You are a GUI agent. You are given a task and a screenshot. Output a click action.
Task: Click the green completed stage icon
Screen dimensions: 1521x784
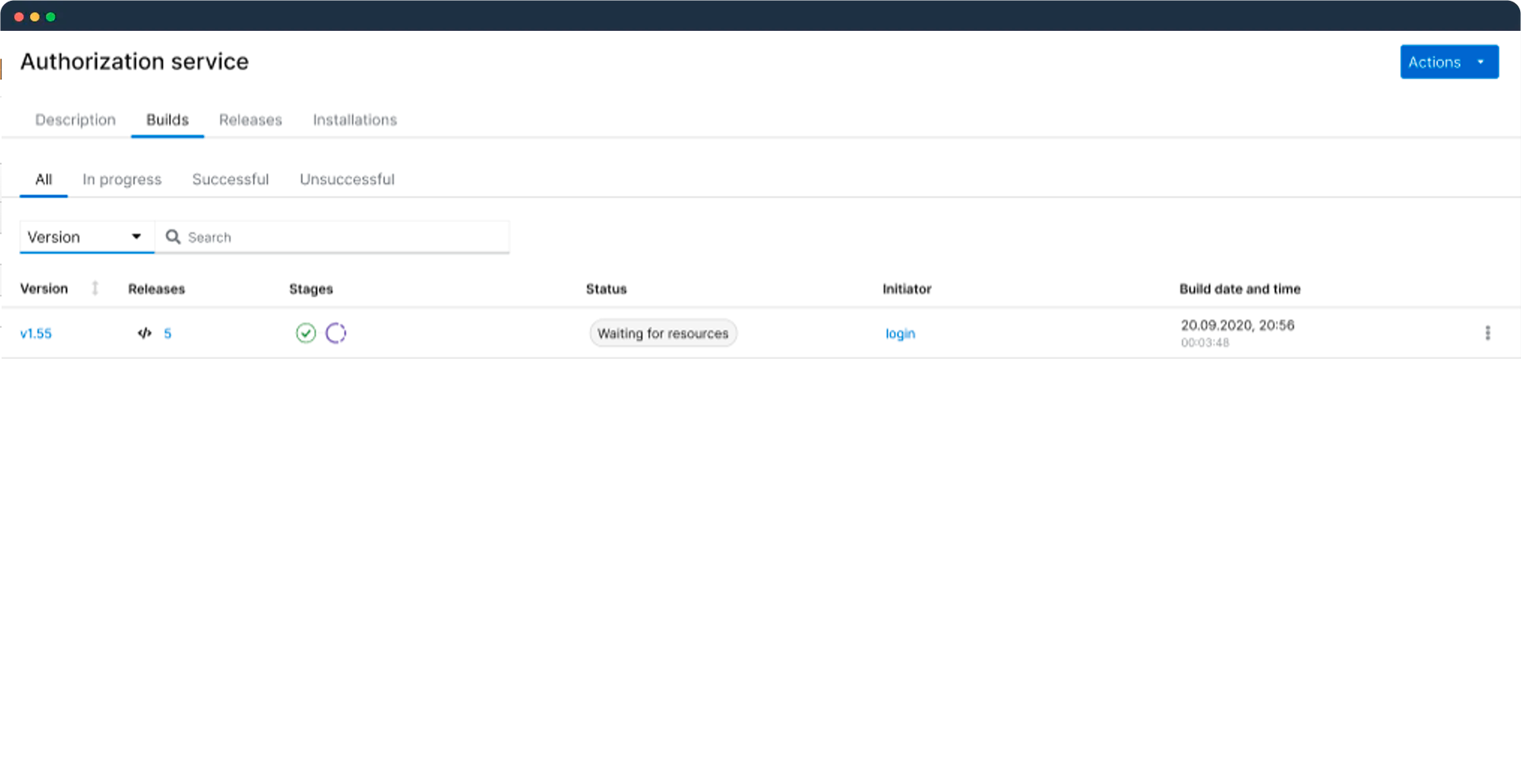tap(306, 333)
